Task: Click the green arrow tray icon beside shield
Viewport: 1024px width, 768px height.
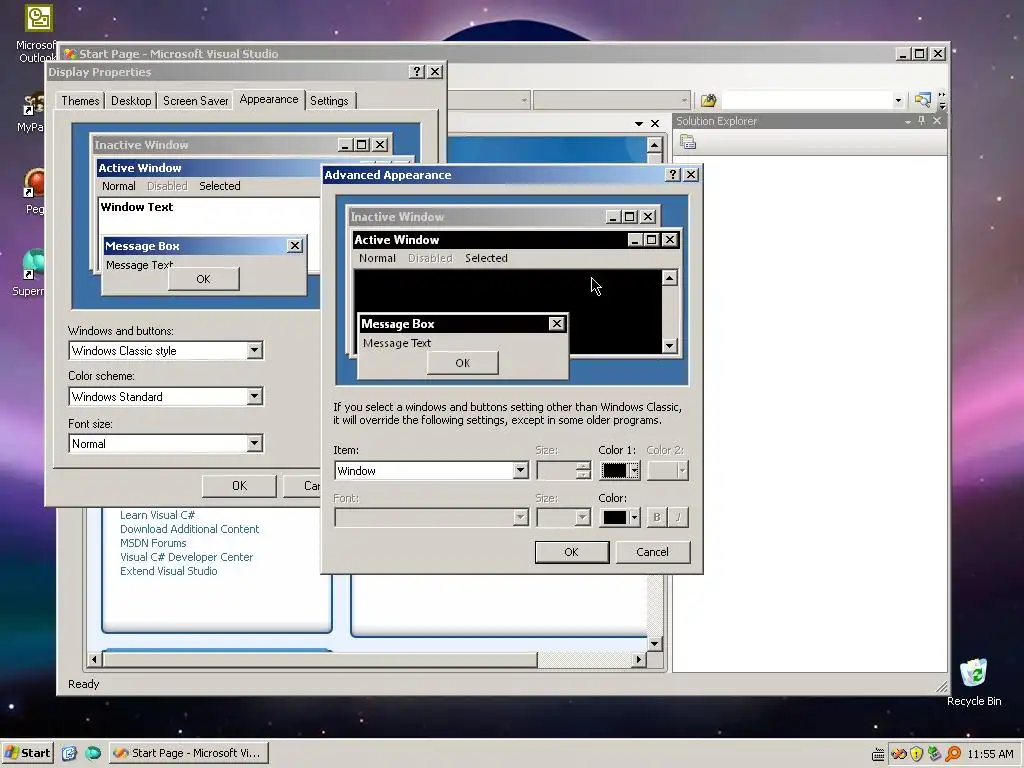Action: [x=935, y=754]
